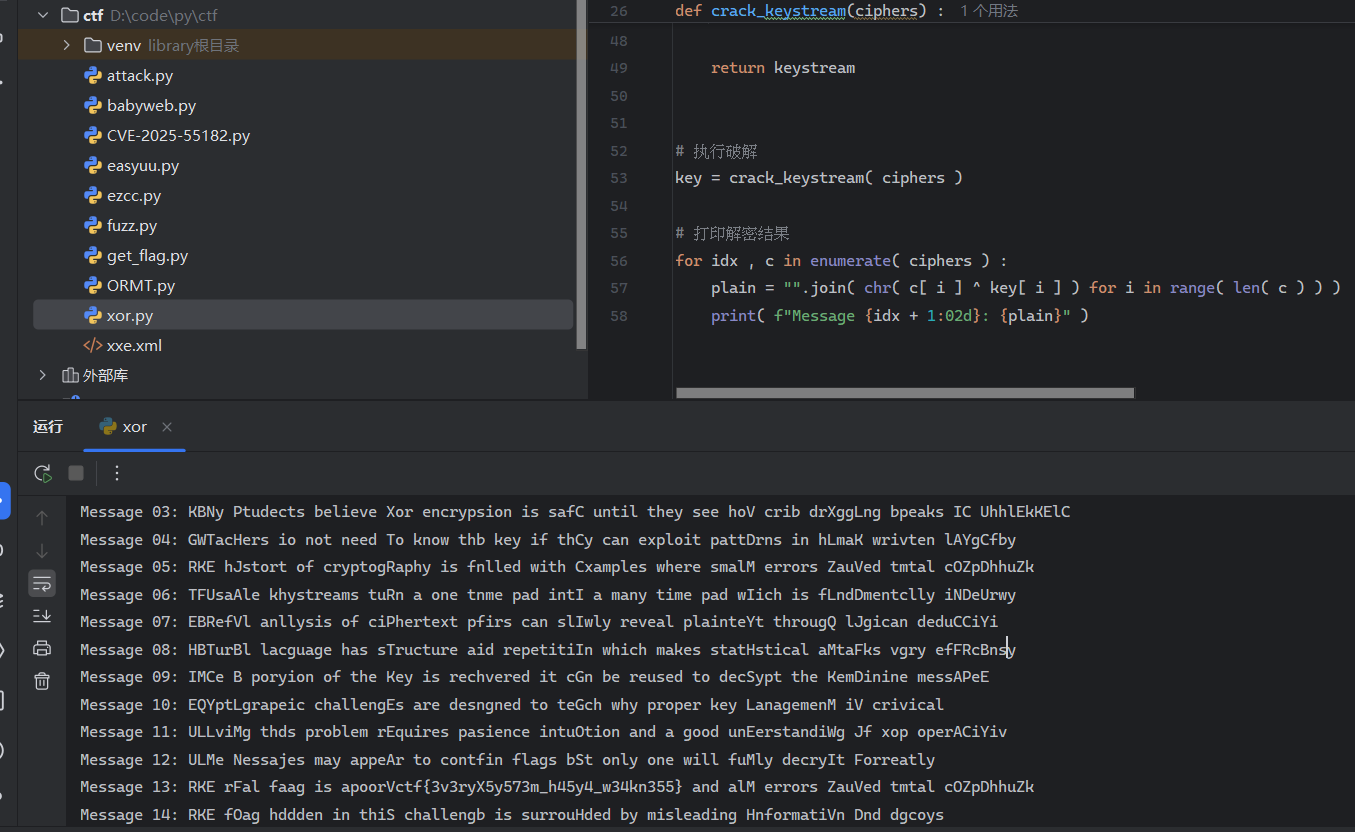Close the xor run tab
Screen dimensions: 1355x832
click(x=167, y=427)
